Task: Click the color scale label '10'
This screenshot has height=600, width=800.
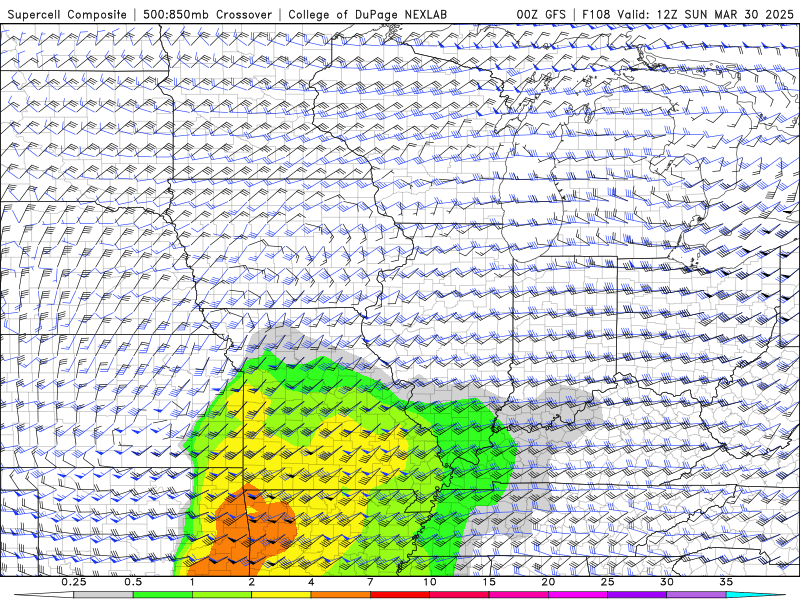Action: click(430, 582)
